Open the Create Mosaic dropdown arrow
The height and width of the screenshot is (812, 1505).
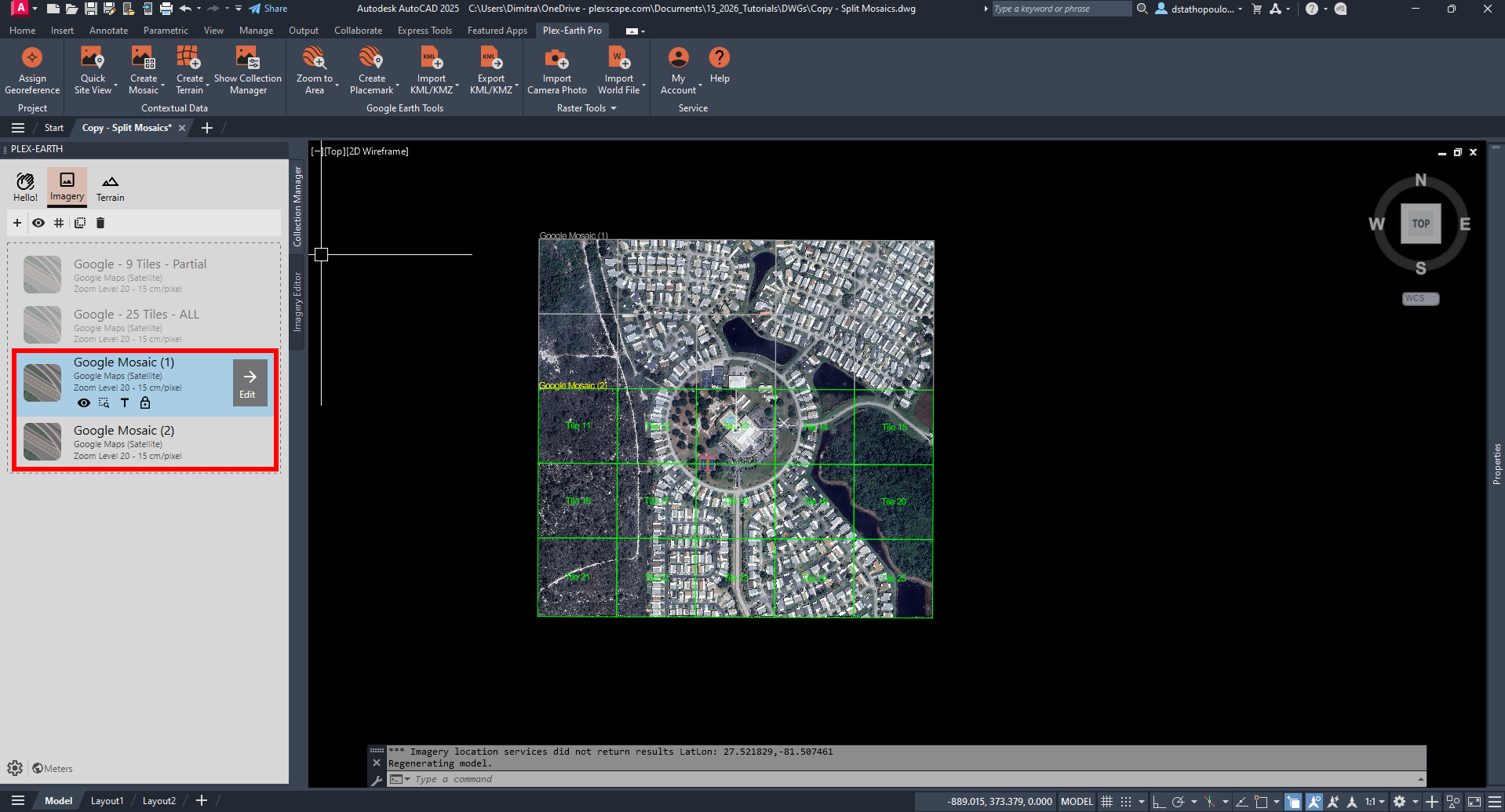click(x=162, y=85)
